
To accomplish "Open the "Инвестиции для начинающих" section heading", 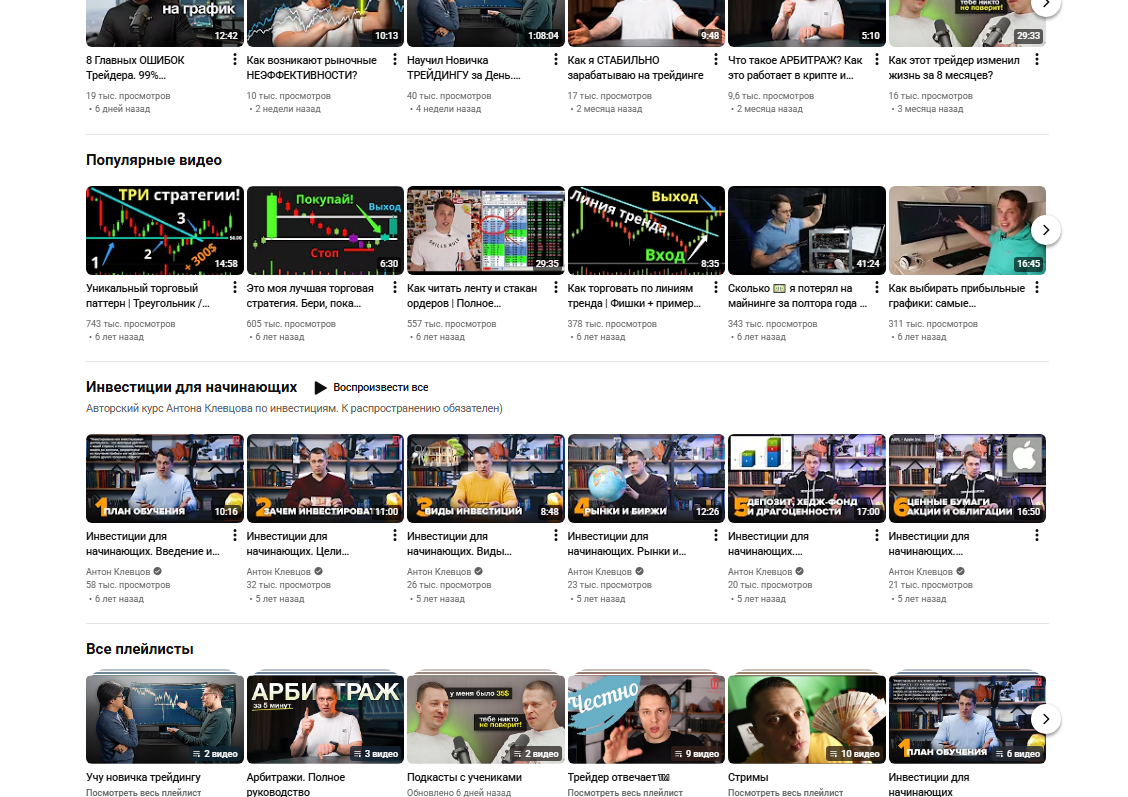I will pyautogui.click(x=191, y=387).
